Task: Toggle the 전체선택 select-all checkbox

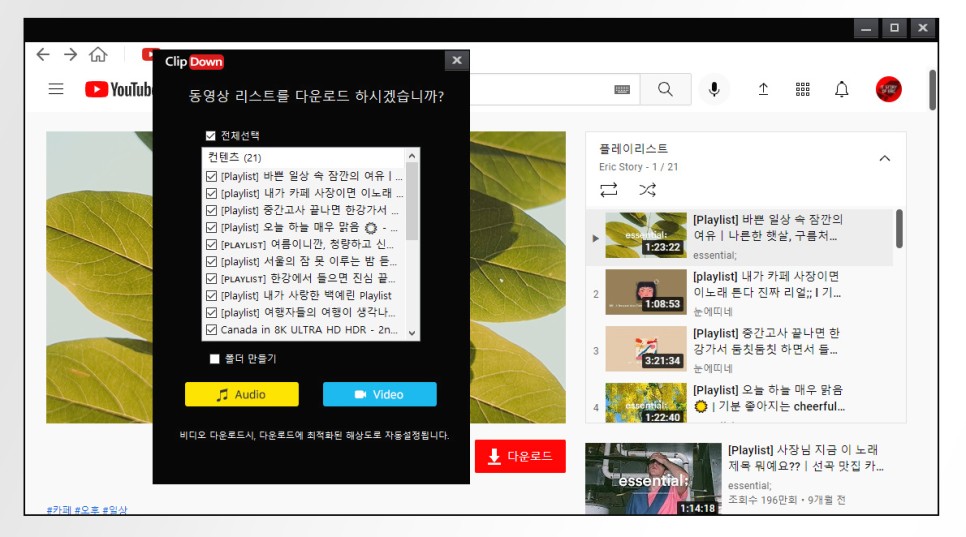Action: [211, 135]
